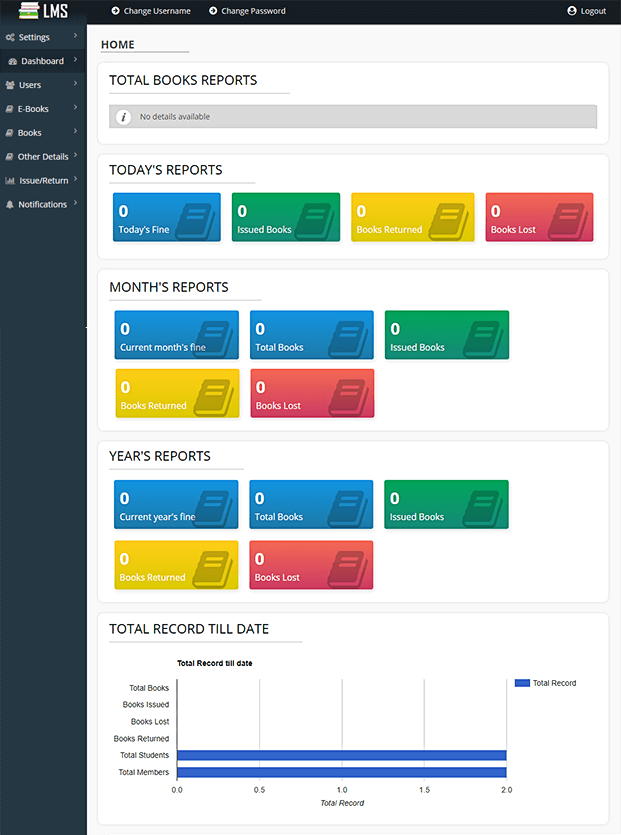The height and width of the screenshot is (835, 621).
Task: Click the Logout link text
Action: pos(593,11)
